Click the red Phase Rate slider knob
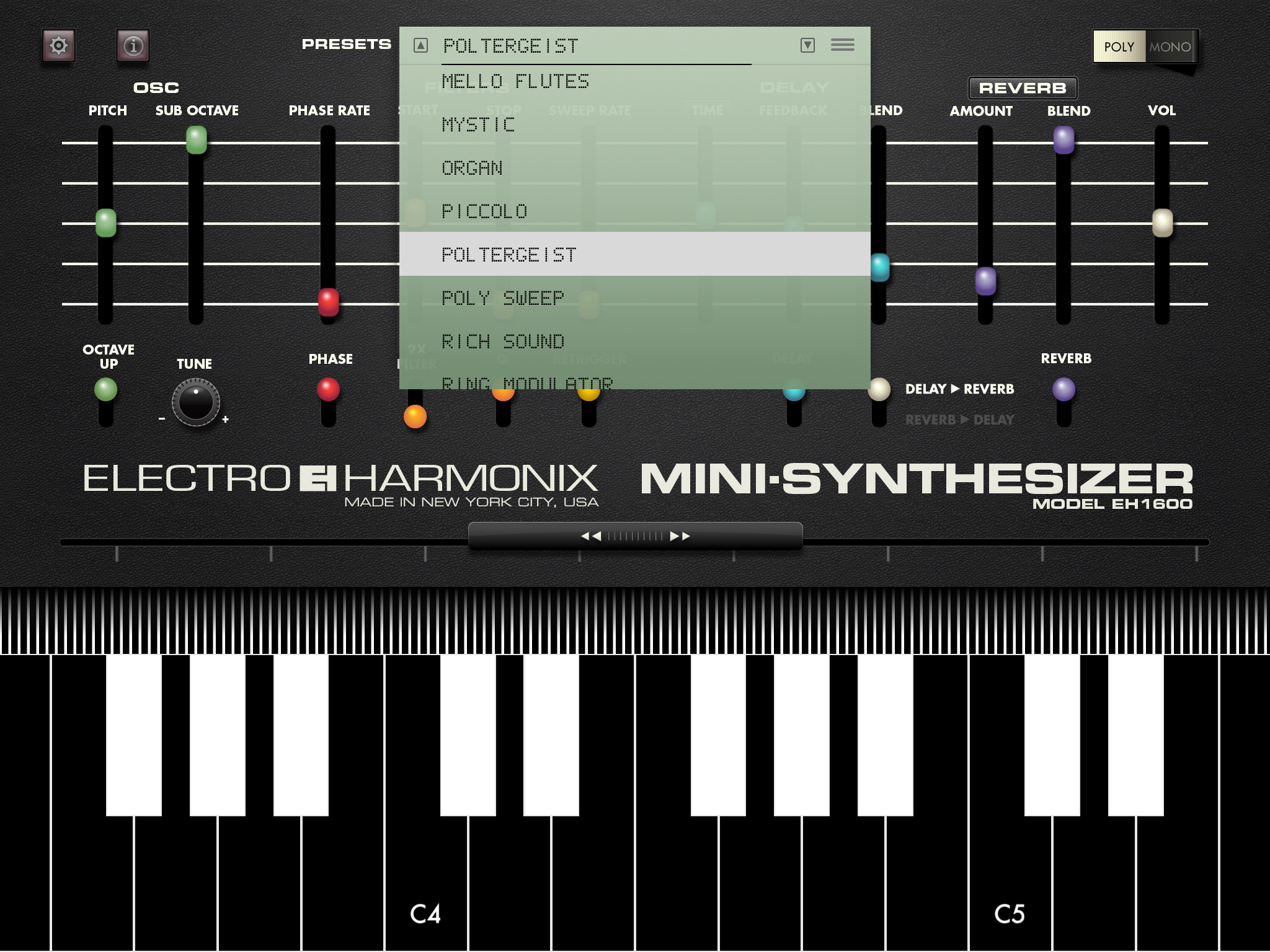 click(328, 302)
